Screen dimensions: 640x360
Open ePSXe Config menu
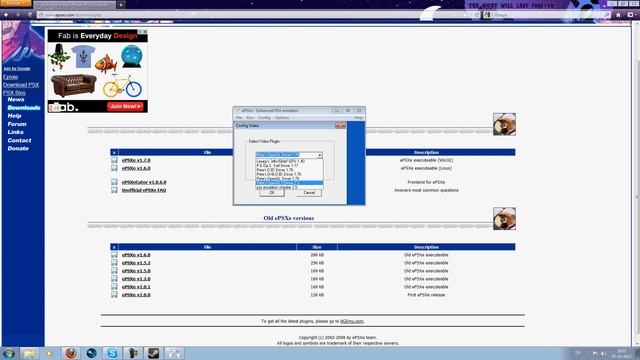(264, 118)
